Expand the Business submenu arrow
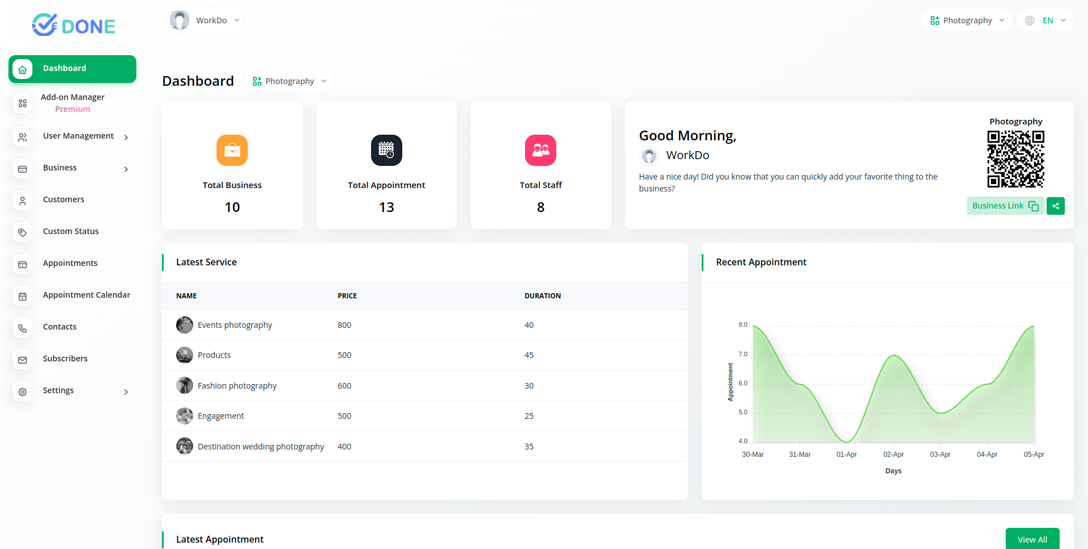 [126, 169]
